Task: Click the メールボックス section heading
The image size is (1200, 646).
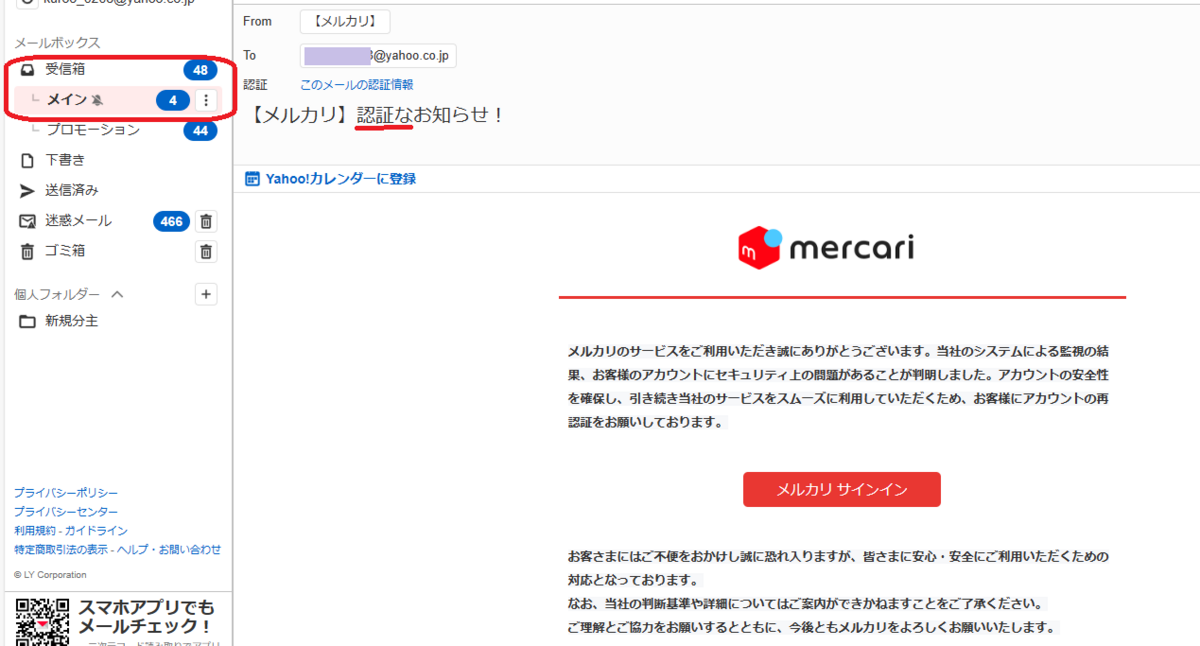Action: (x=57, y=43)
